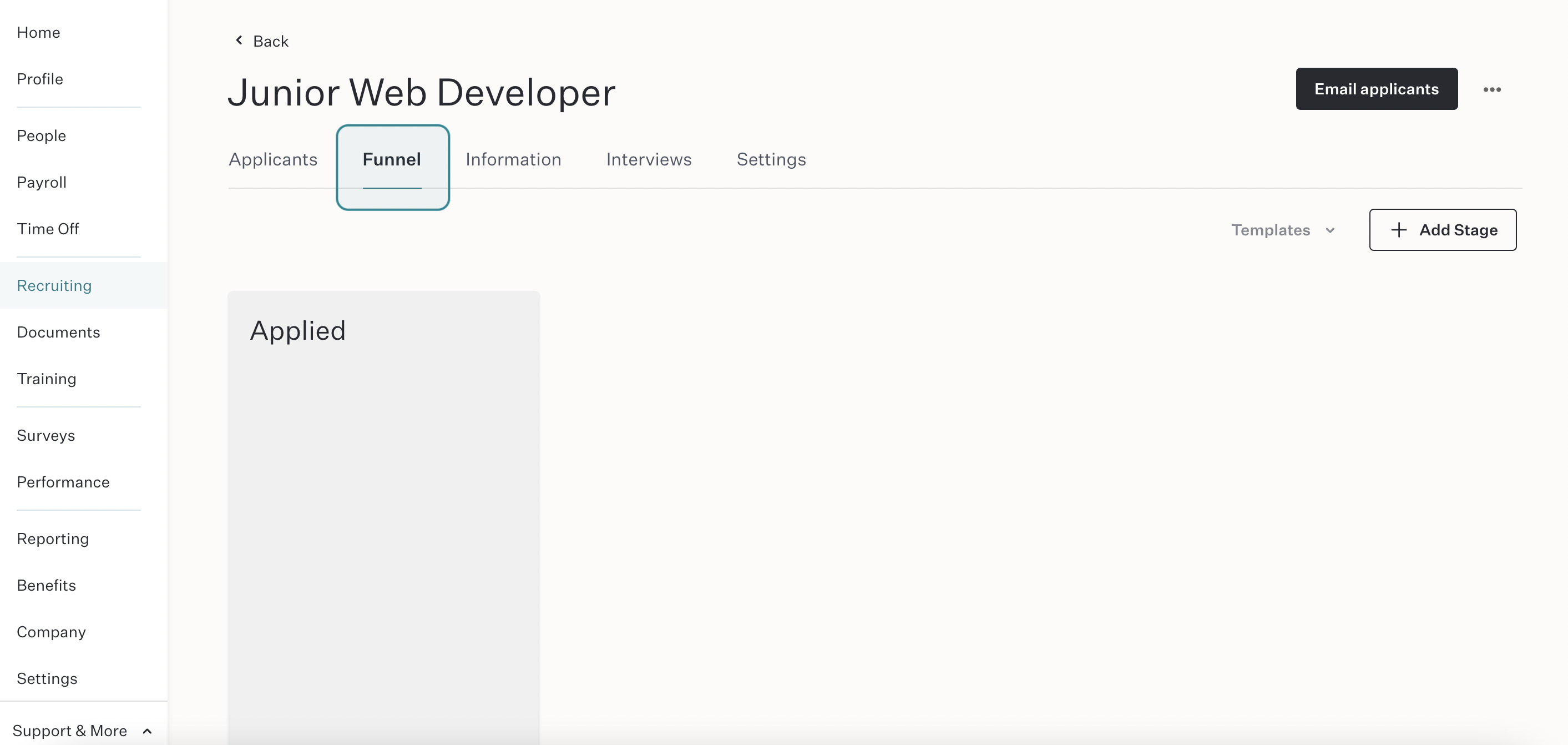Open the Information tab

click(513, 159)
